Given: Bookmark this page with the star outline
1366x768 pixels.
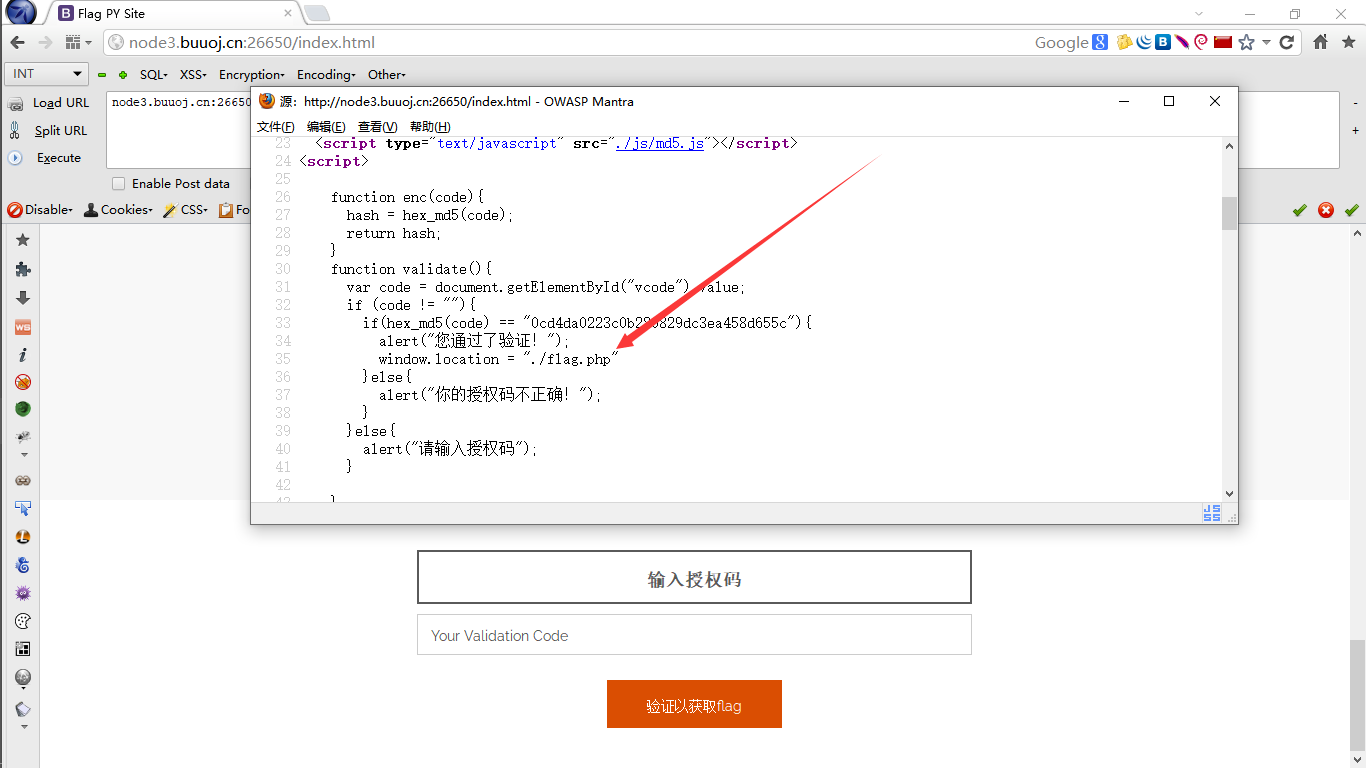Looking at the screenshot, I should pos(1246,42).
